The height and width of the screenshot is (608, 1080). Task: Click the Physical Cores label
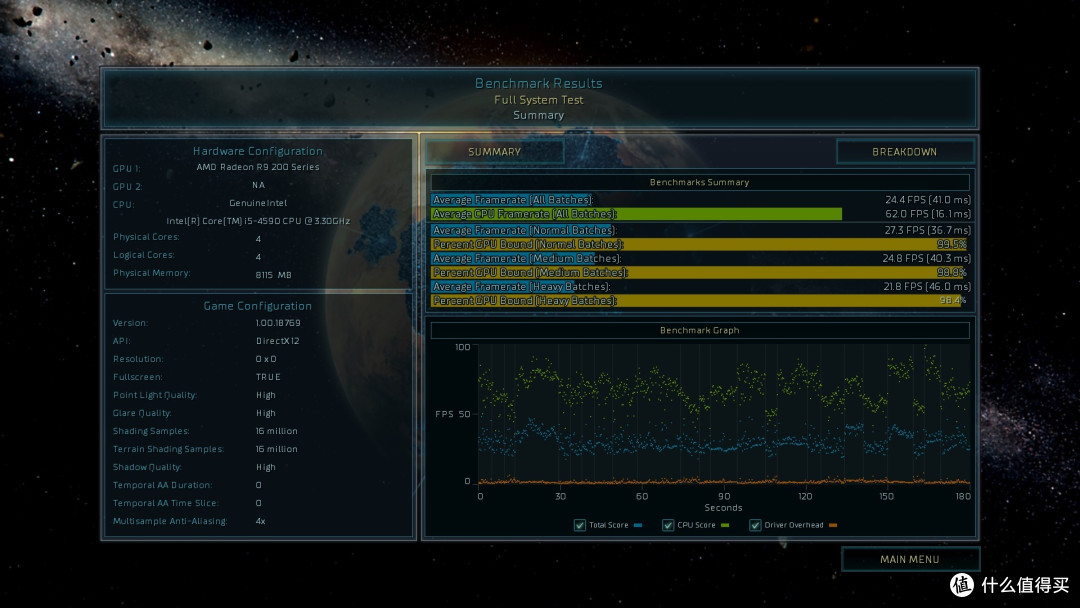coord(146,237)
